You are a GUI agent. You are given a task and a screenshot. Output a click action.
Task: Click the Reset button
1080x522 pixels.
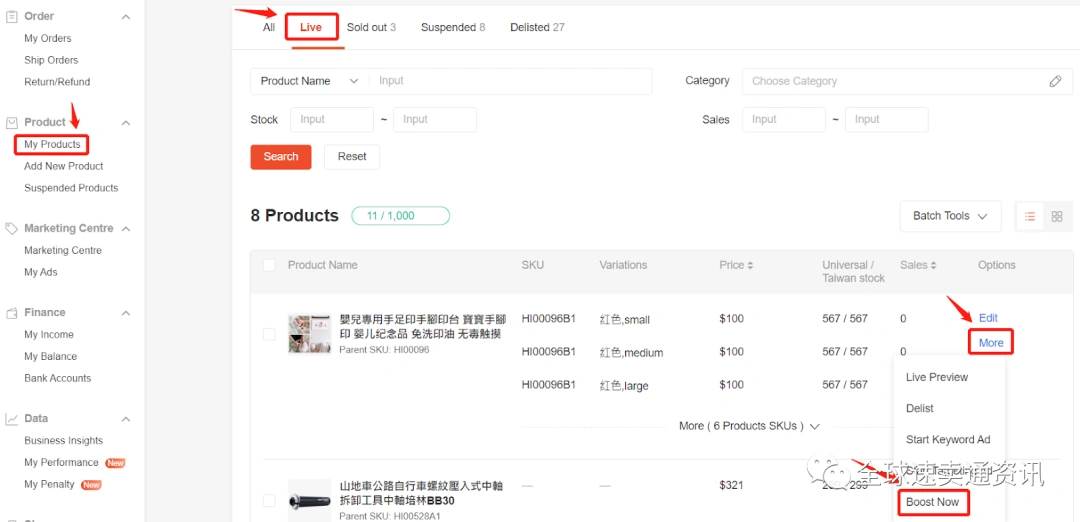[352, 157]
